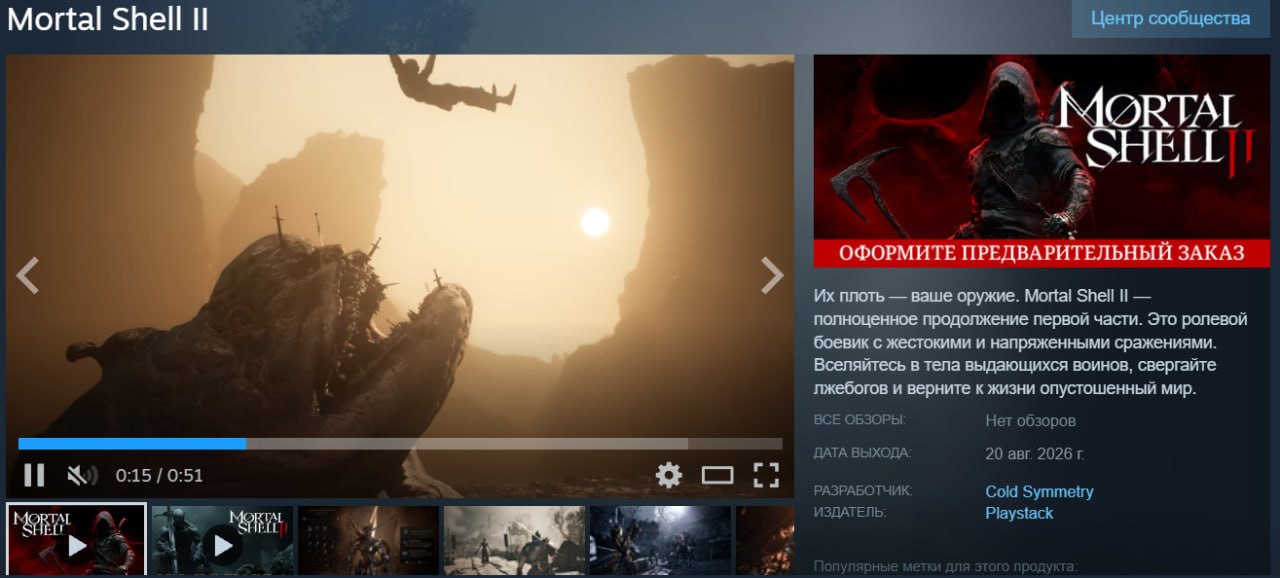Click the ВСЕ ОБЗОРЫ label
This screenshot has height=578, width=1280.
pyautogui.click(x=860, y=419)
